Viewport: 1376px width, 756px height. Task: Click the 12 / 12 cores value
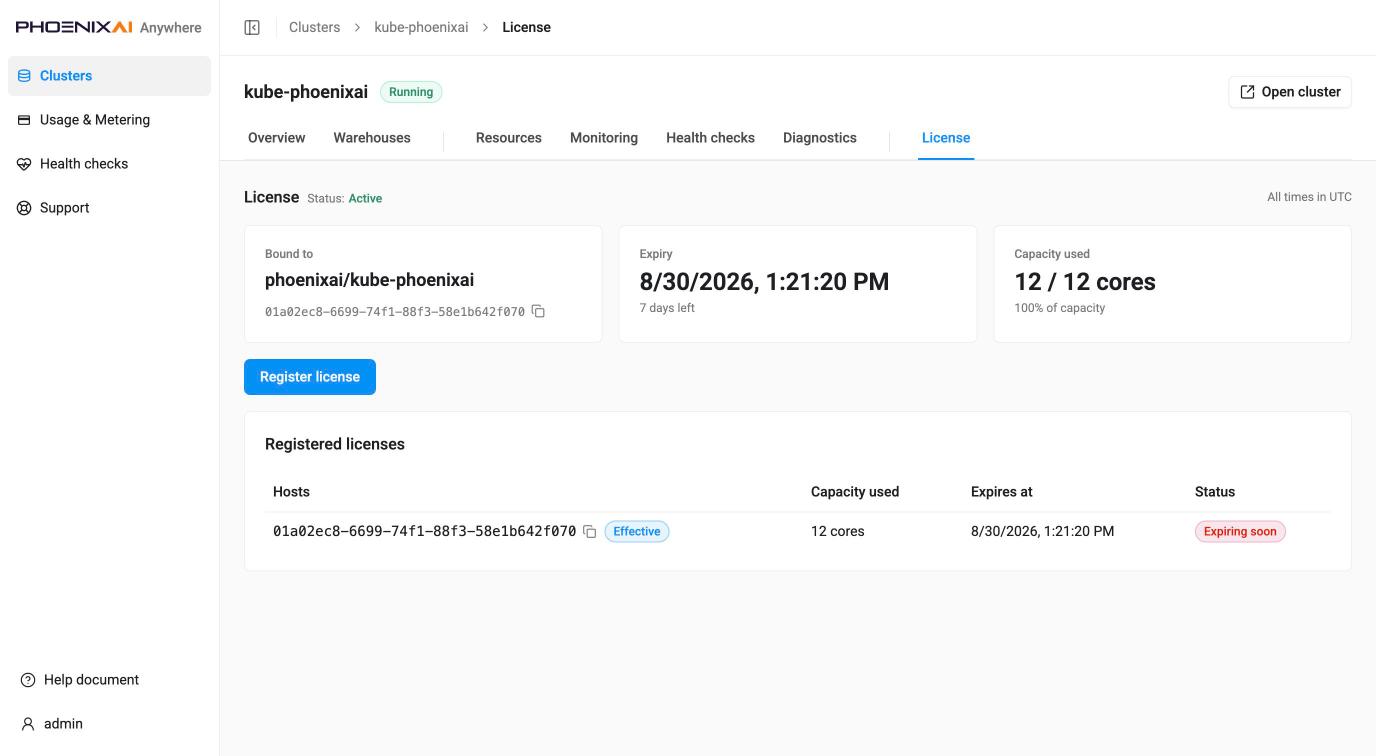pyautogui.click(x=1085, y=282)
